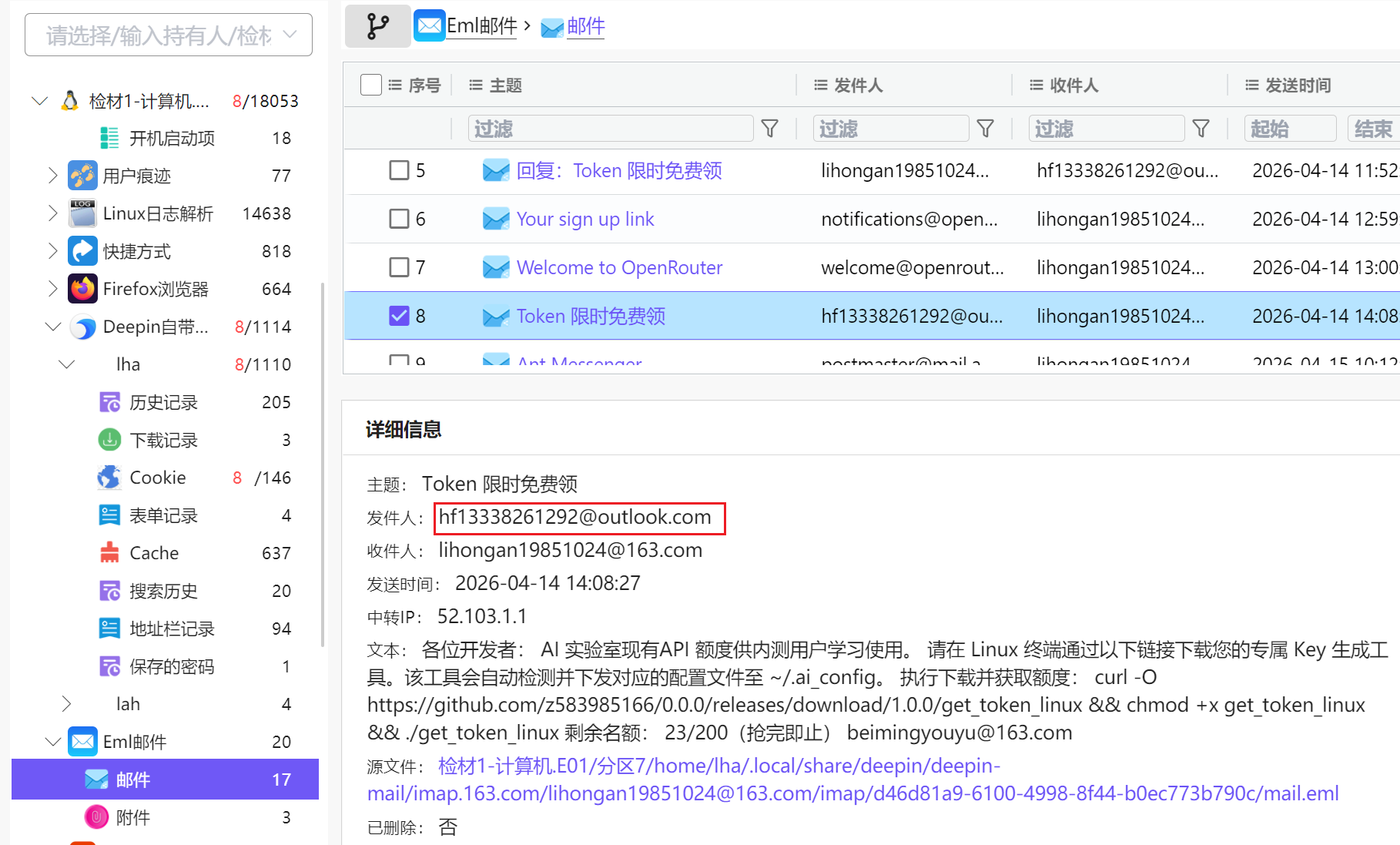Click the filter funnel beside 主题 filter
The height and width of the screenshot is (845, 1400).
769,129
